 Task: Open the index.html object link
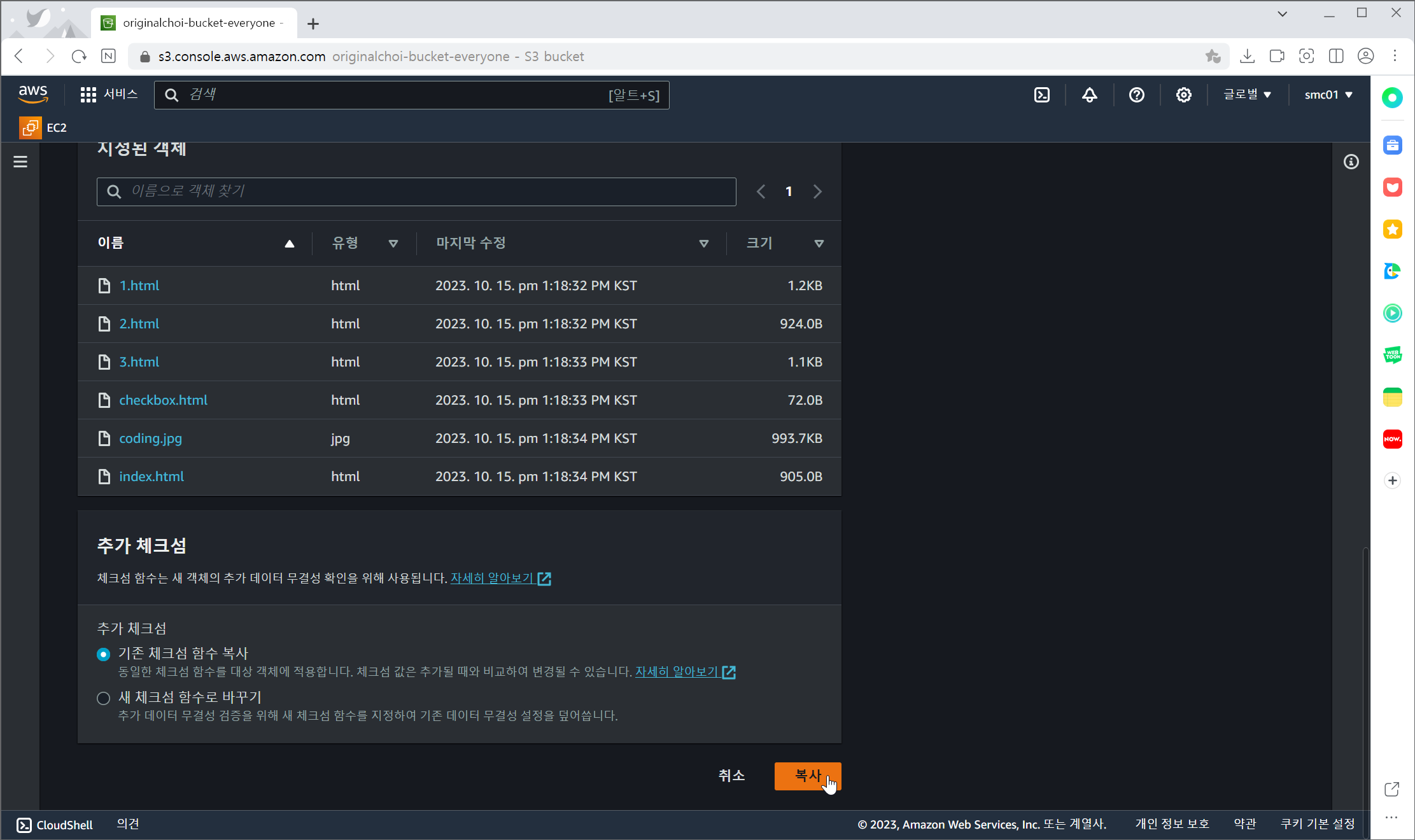click(x=151, y=476)
